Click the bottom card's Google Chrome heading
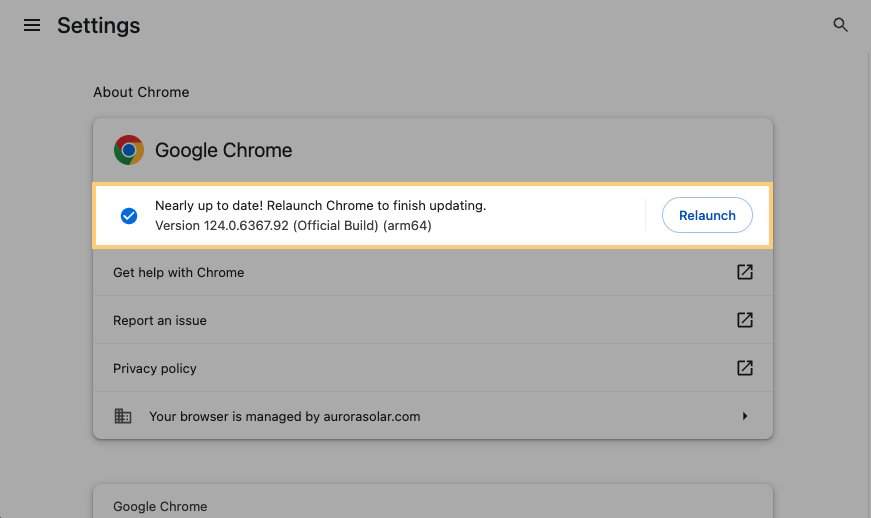 (160, 506)
